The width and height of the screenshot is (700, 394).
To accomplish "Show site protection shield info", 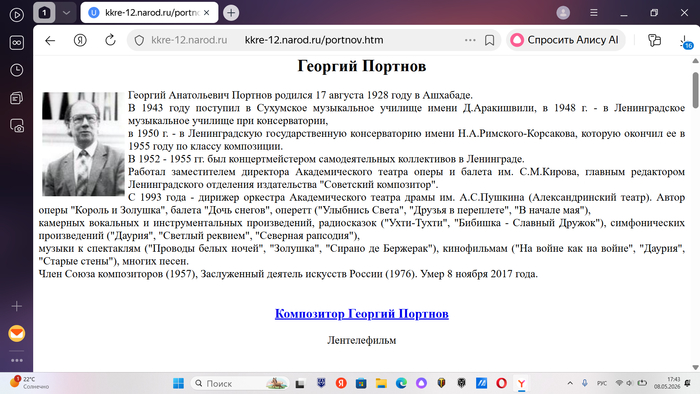I will tap(139, 40).
